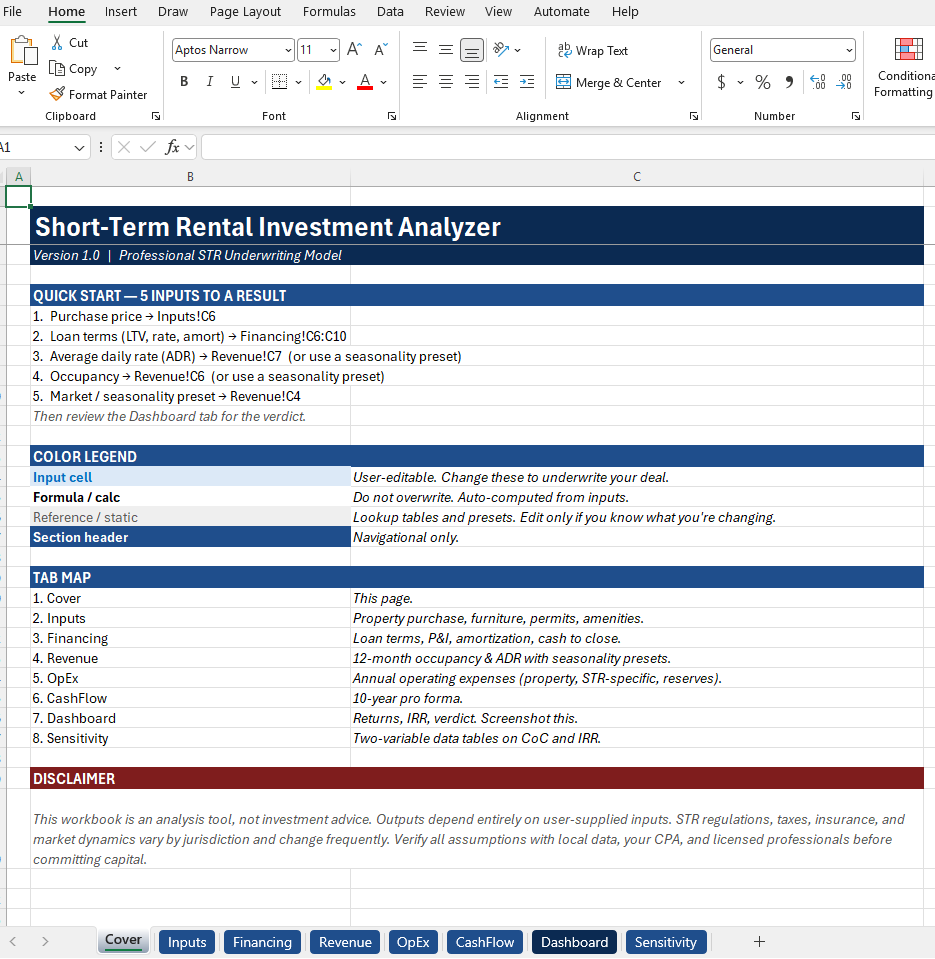
Task: Increase decimal places
Action: [x=818, y=82]
